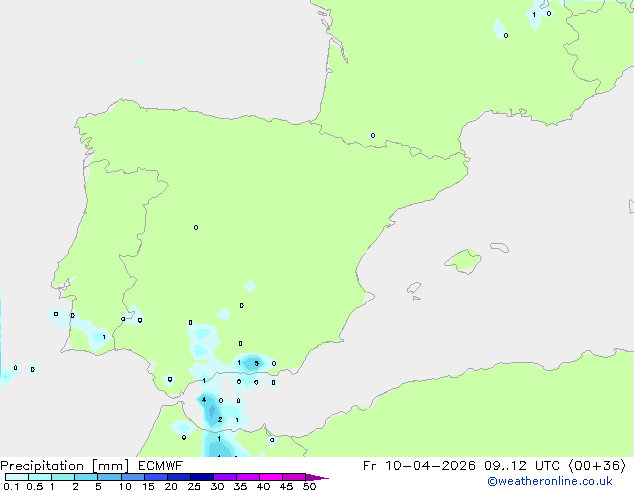Click the purple arrow tip at legend end

pos(317,477)
